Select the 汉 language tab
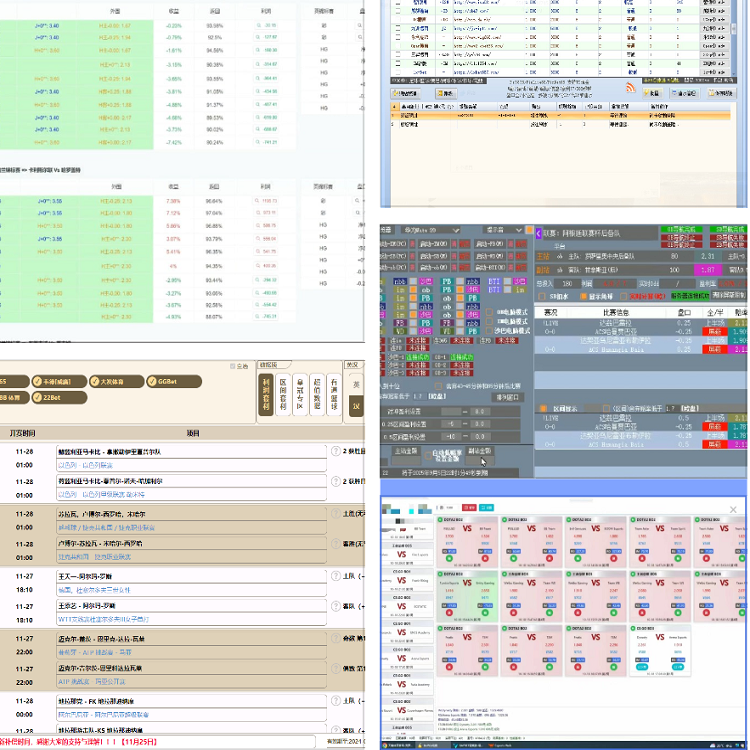The width and height of the screenshot is (750, 750). click(356, 406)
